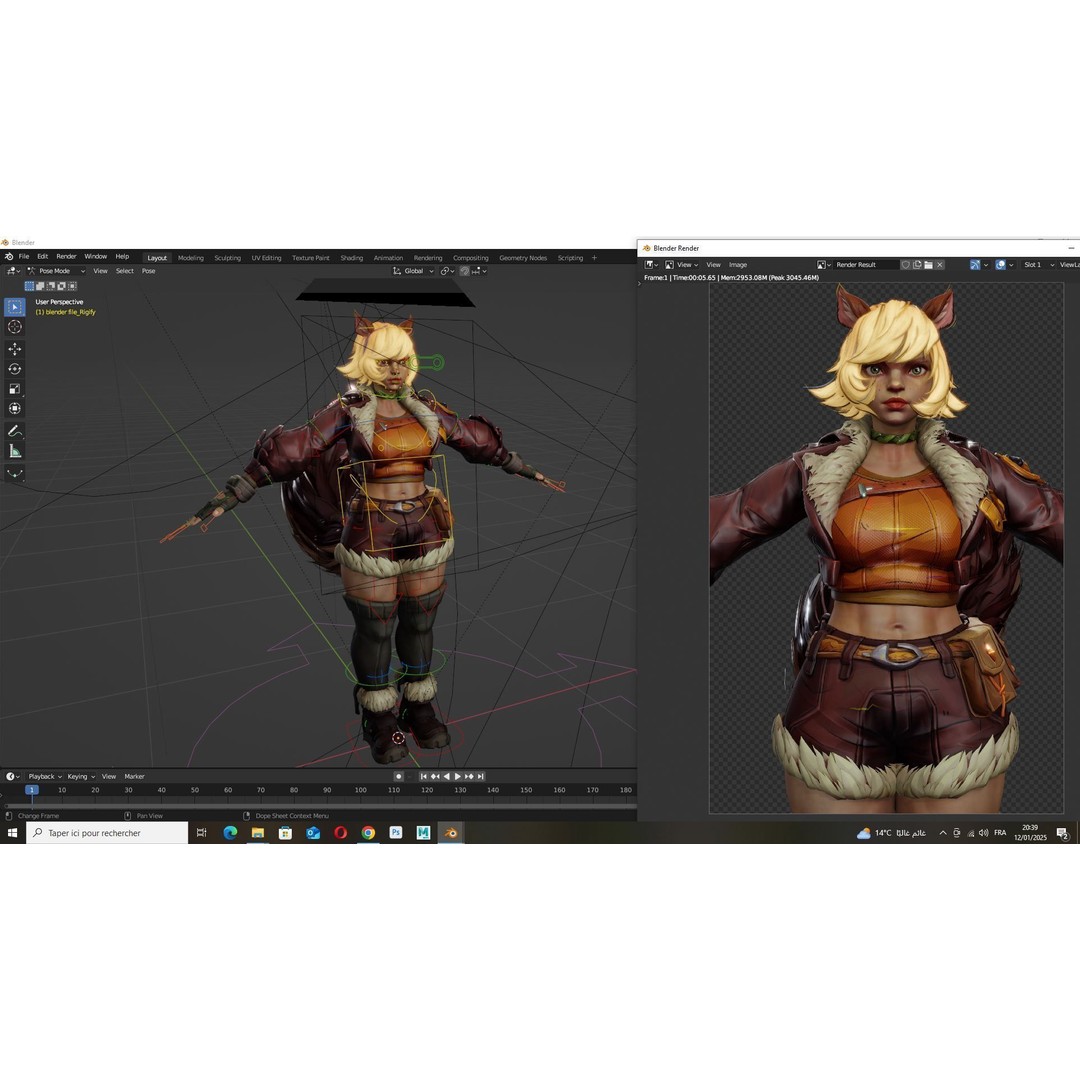Play animation in reverse

click(x=446, y=776)
